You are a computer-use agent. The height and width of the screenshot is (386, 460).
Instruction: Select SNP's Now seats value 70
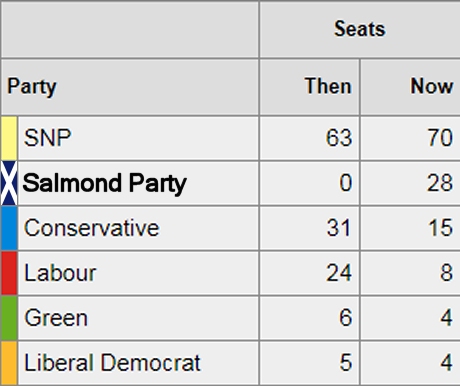tap(440, 138)
